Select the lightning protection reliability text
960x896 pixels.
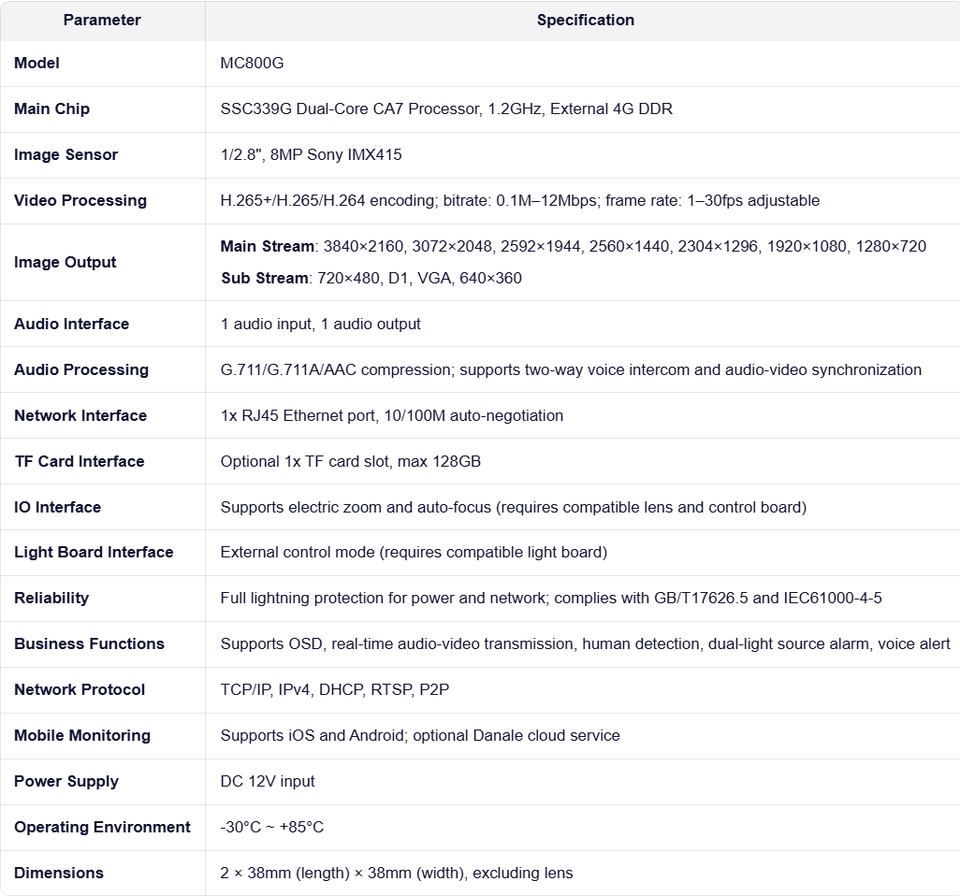(x=551, y=598)
